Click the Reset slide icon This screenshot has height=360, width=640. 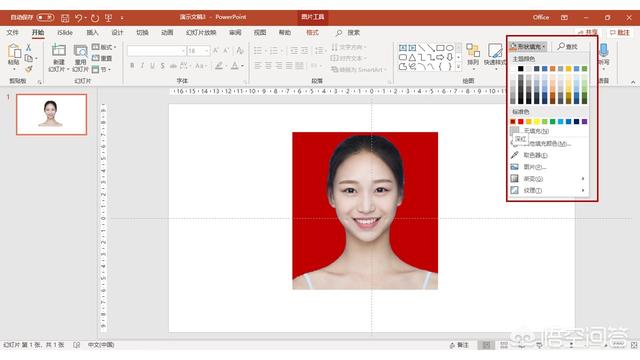(x=96, y=58)
